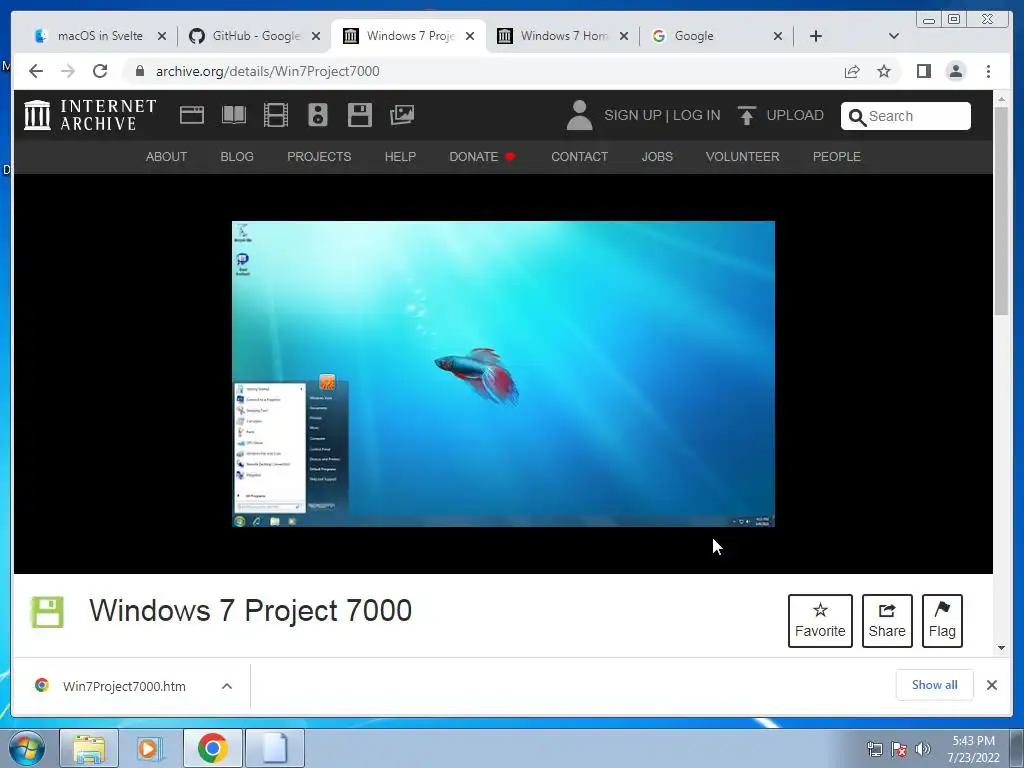Open the Web (Wayback) media icon
Screen dimensions: 1024x768
click(x=192, y=115)
